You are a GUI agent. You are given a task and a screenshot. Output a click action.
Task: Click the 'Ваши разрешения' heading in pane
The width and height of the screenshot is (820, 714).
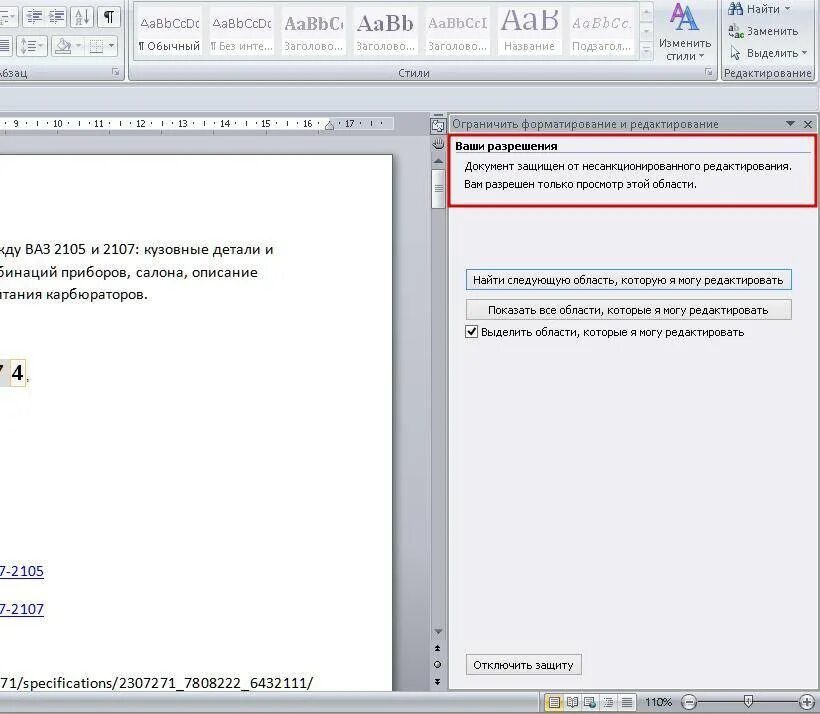[x=506, y=146]
